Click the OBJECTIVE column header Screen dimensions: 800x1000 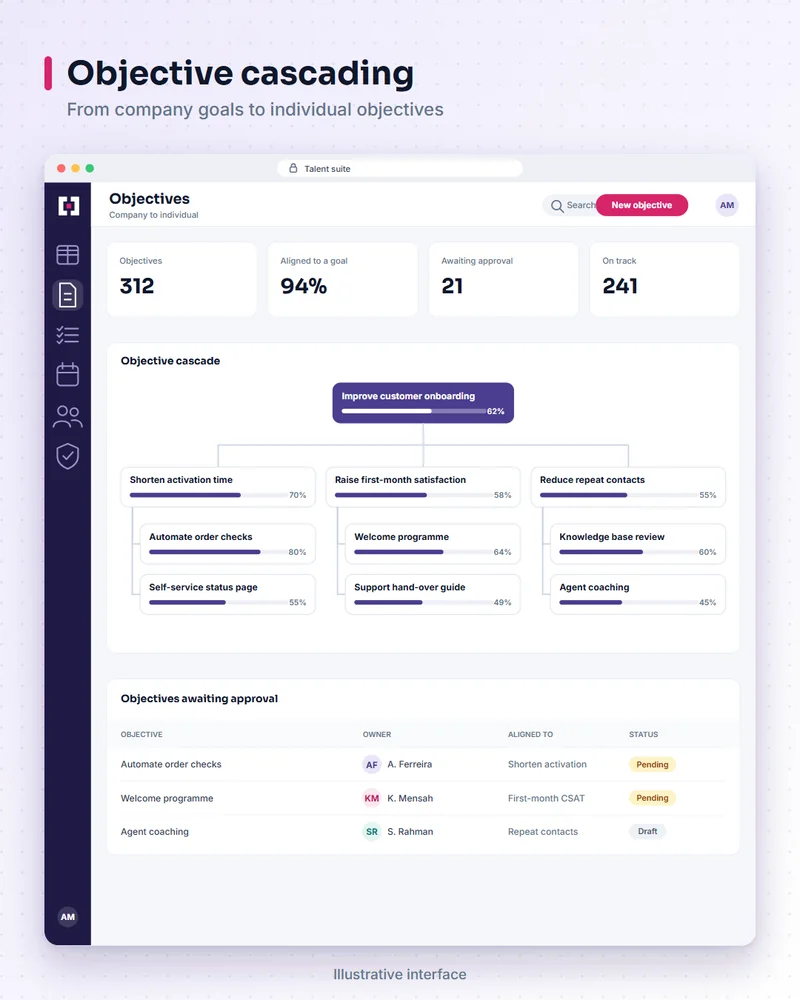(142, 734)
